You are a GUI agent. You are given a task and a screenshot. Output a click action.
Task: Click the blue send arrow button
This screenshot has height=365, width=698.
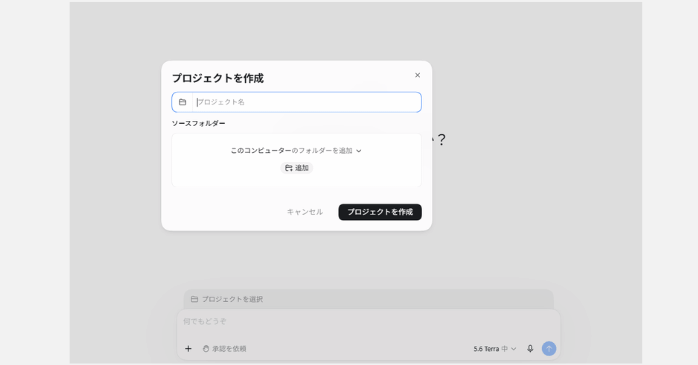(549, 349)
